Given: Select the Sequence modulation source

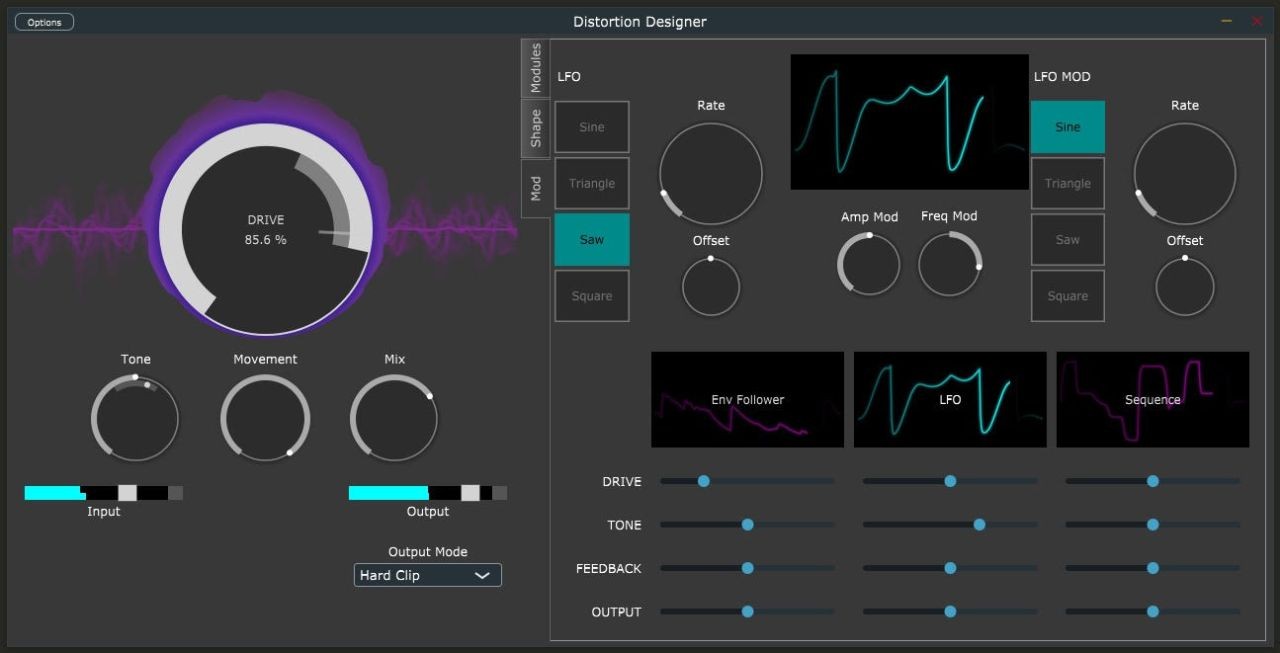Looking at the screenshot, I should (1152, 399).
